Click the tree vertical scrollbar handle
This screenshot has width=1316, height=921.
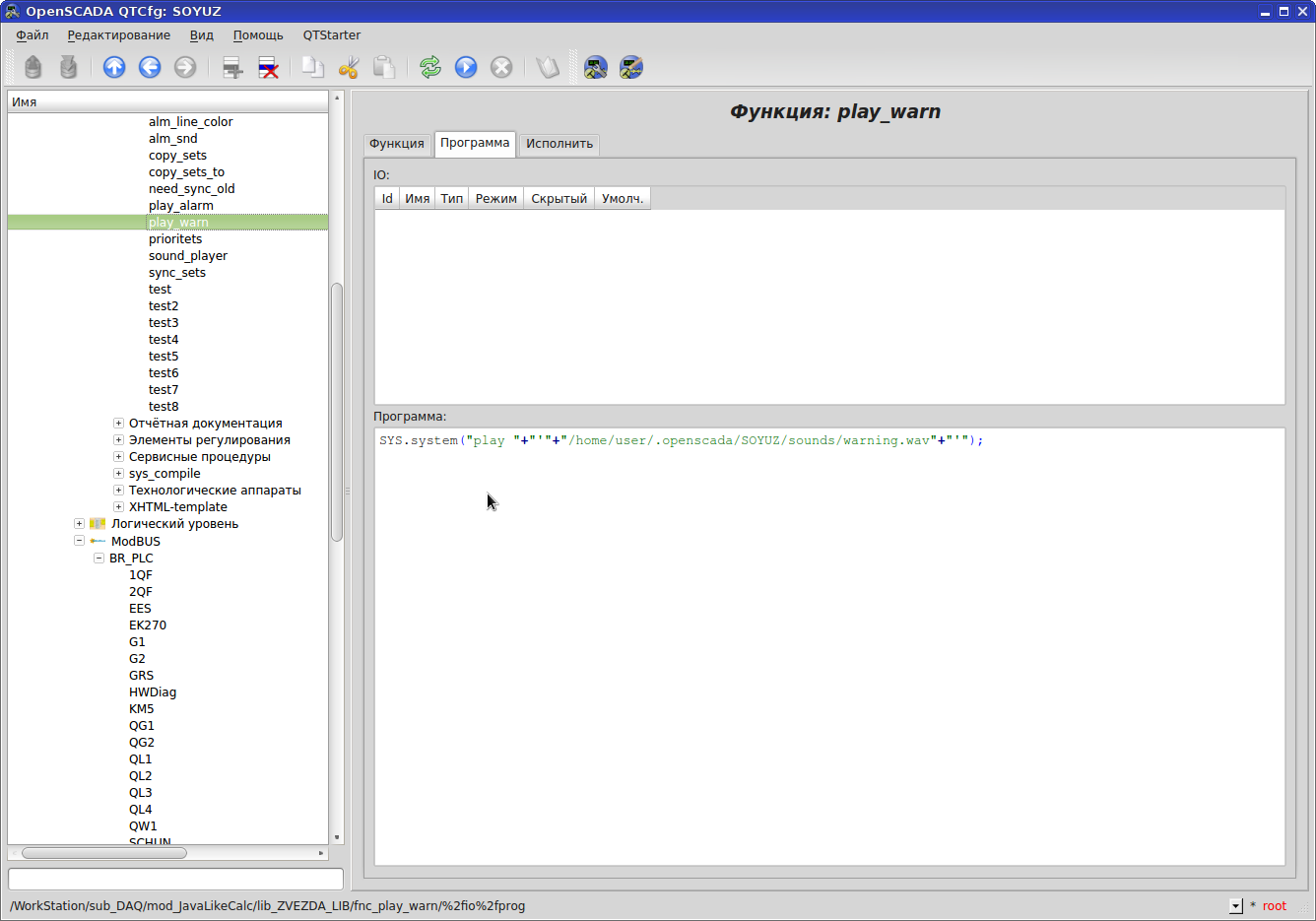(336, 412)
